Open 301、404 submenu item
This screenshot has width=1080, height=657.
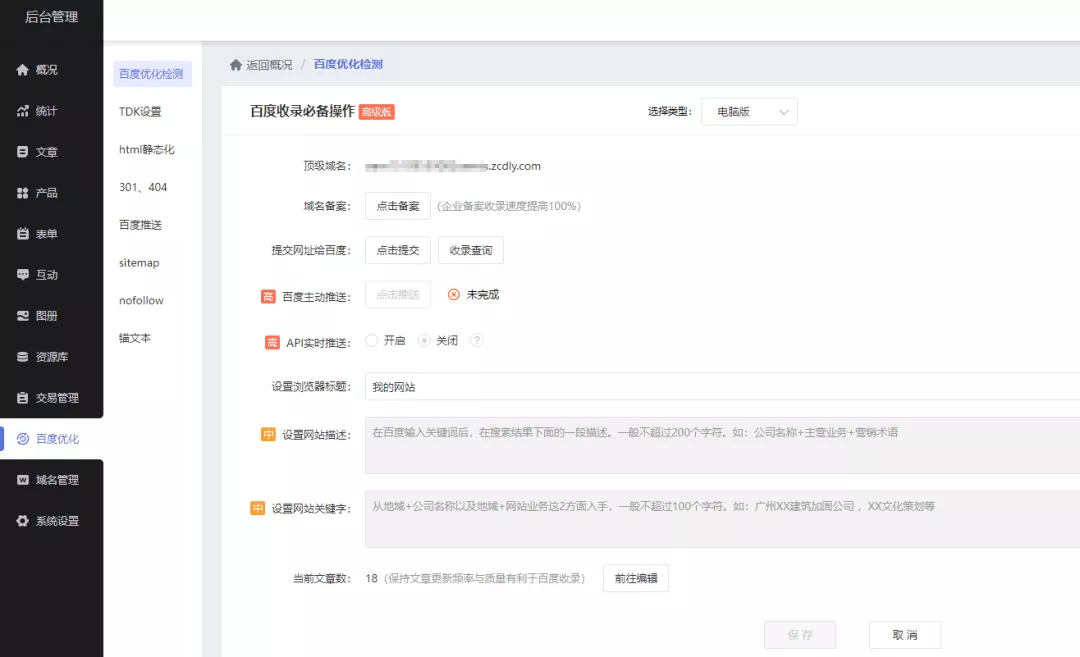143,187
